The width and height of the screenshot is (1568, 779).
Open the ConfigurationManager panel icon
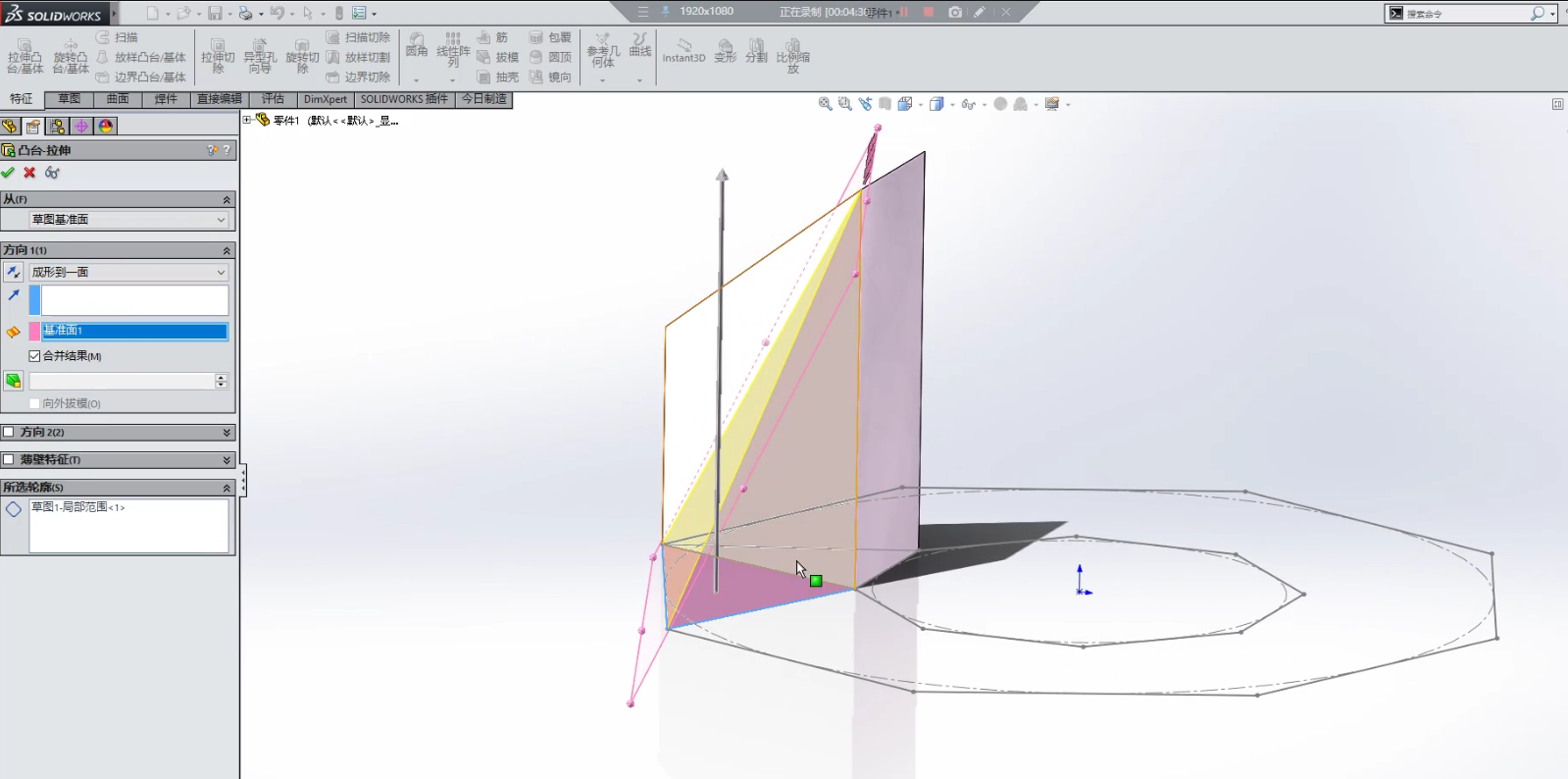tap(57, 127)
